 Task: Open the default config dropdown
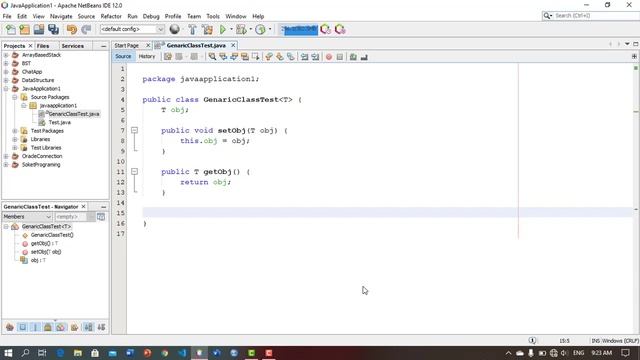tap(132, 29)
